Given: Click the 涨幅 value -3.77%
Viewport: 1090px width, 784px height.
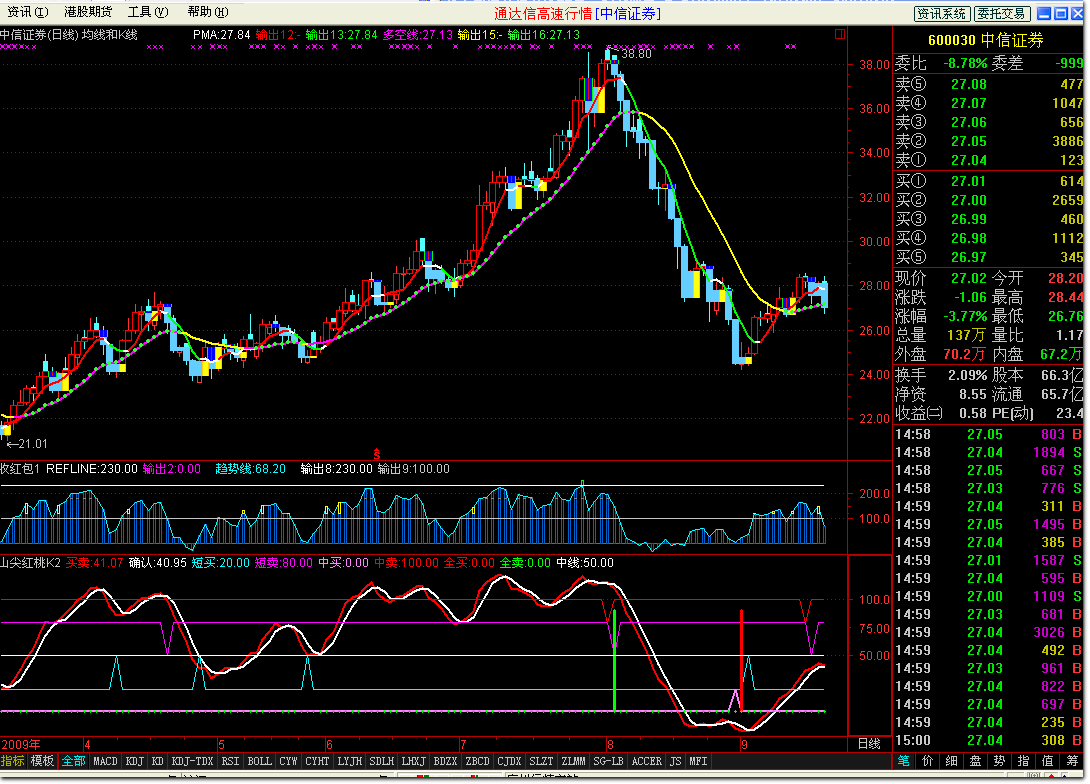Looking at the screenshot, I should click(x=965, y=316).
